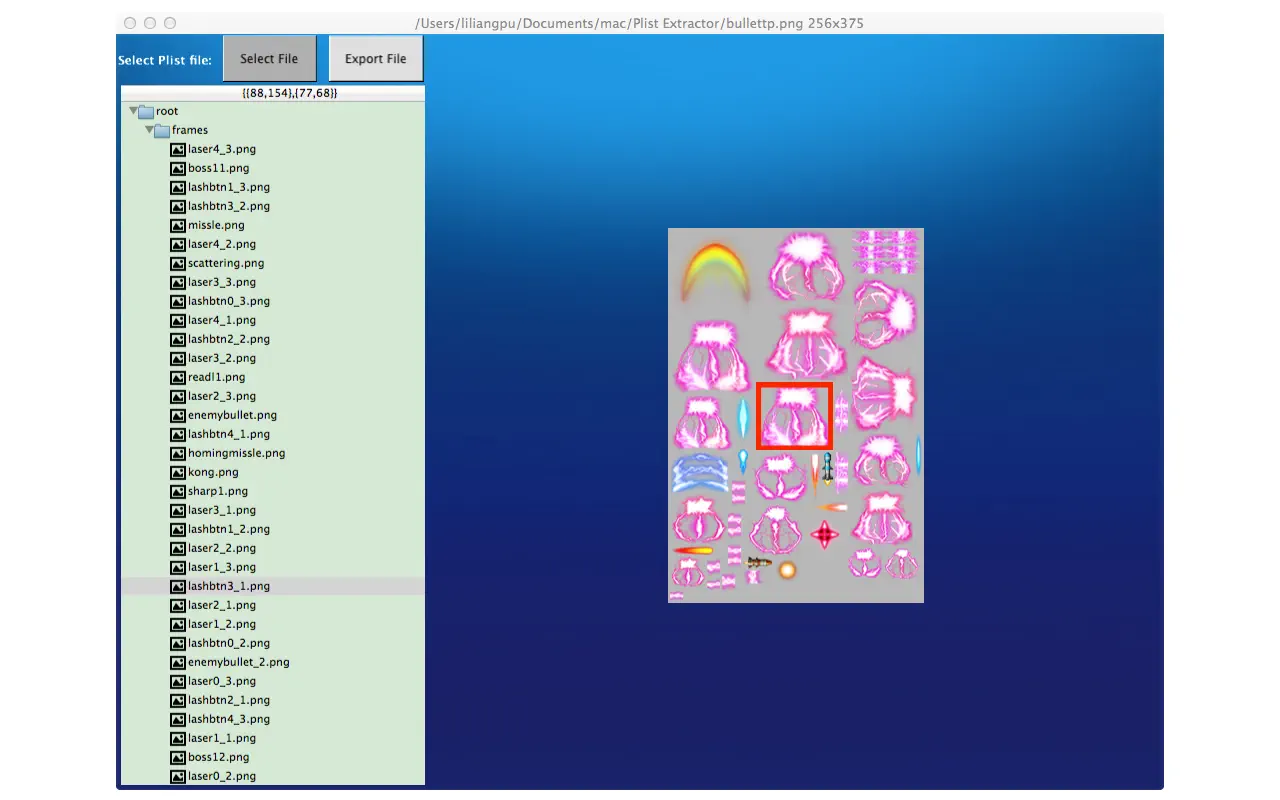Click the image icon beside kong.png
This screenshot has width=1280, height=800.
pos(177,471)
